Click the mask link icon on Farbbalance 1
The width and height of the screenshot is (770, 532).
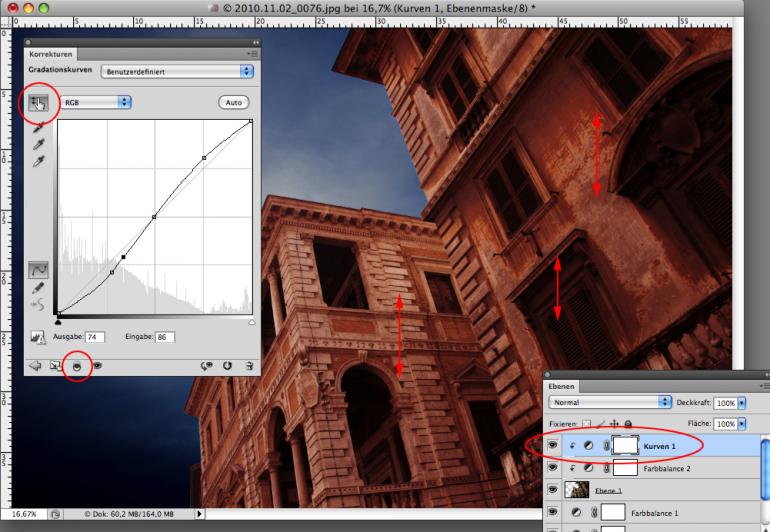click(x=594, y=513)
